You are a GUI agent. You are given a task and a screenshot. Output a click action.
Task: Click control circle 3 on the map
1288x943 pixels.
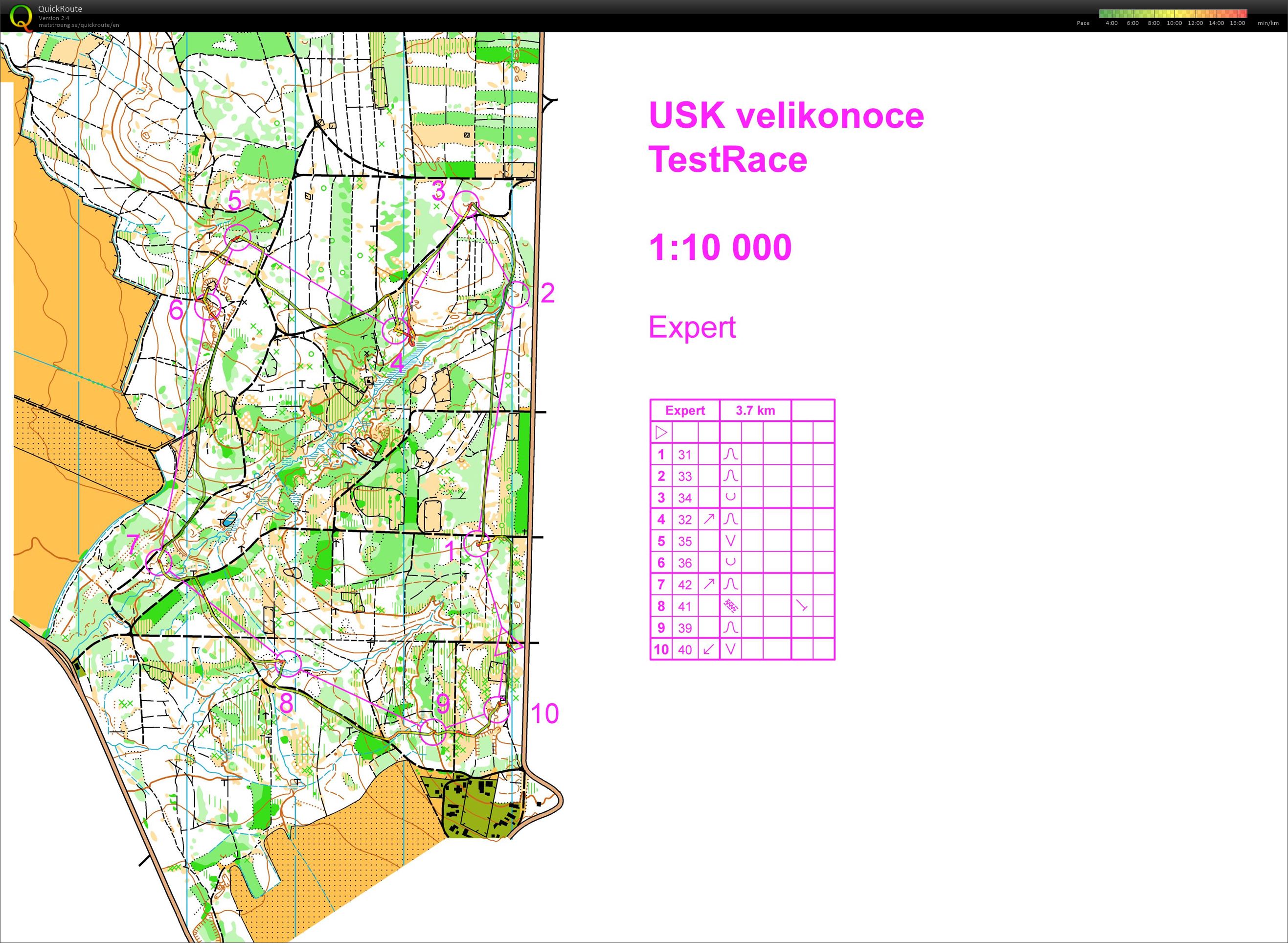coord(466,205)
